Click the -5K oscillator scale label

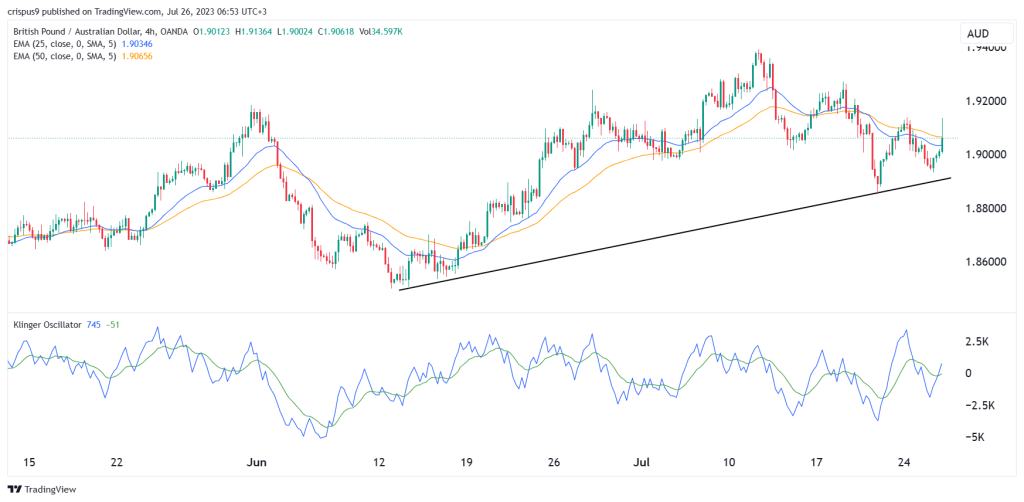[x=975, y=437]
